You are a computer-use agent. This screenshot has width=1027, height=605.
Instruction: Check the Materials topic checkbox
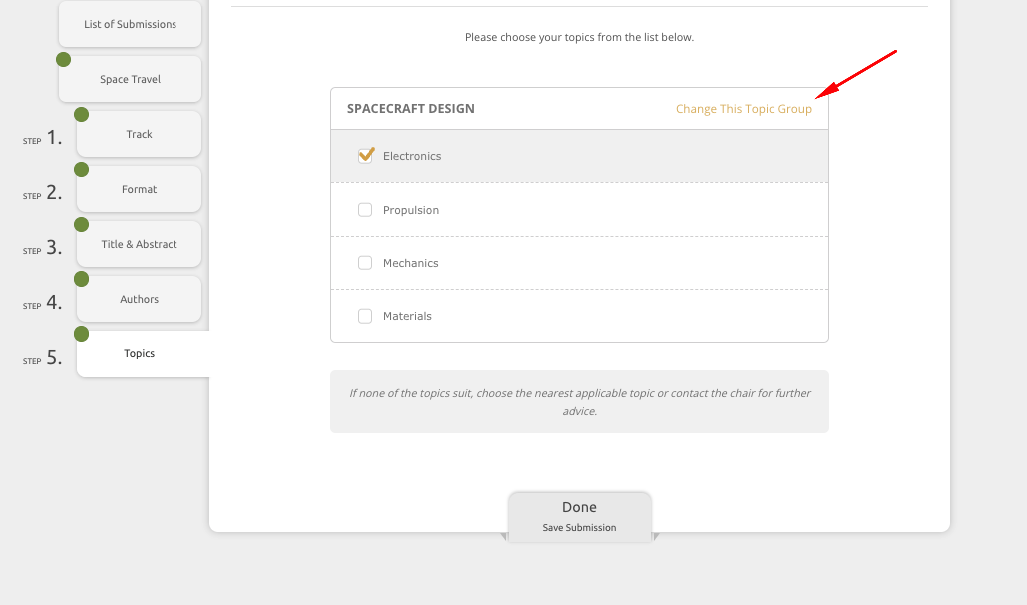(x=365, y=316)
